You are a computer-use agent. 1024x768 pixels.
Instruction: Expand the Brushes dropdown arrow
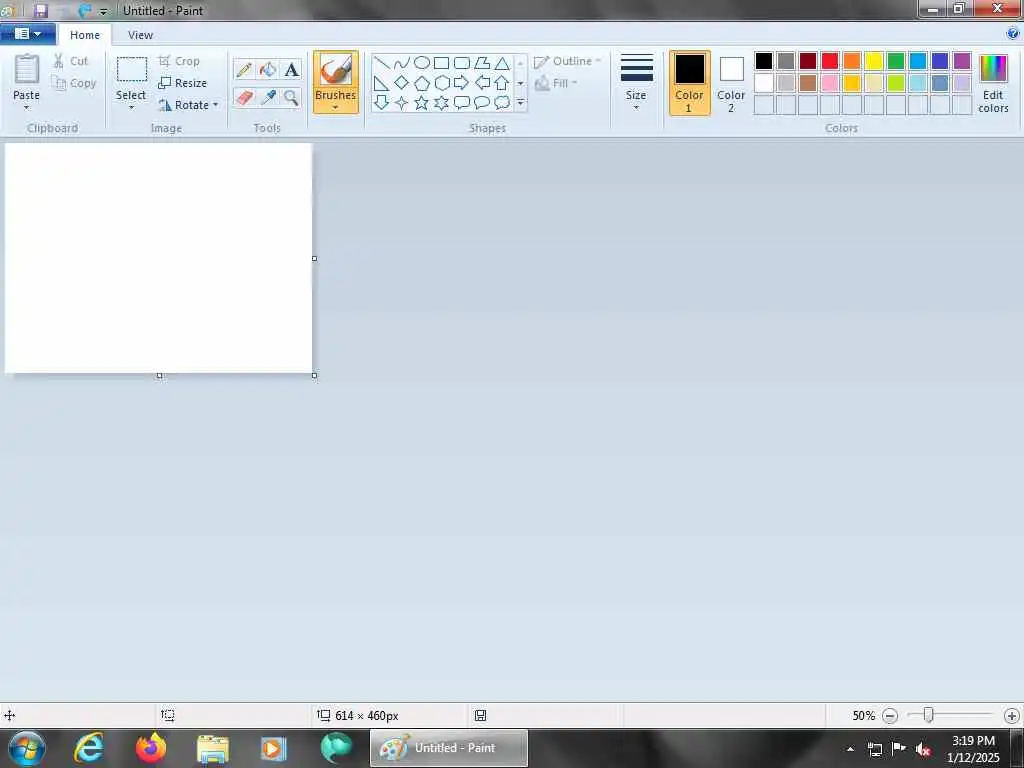point(335,108)
